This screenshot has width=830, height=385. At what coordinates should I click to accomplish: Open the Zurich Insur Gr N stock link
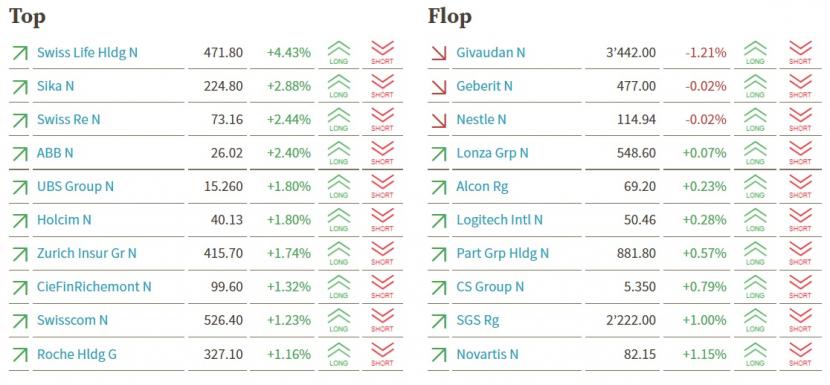87,253
